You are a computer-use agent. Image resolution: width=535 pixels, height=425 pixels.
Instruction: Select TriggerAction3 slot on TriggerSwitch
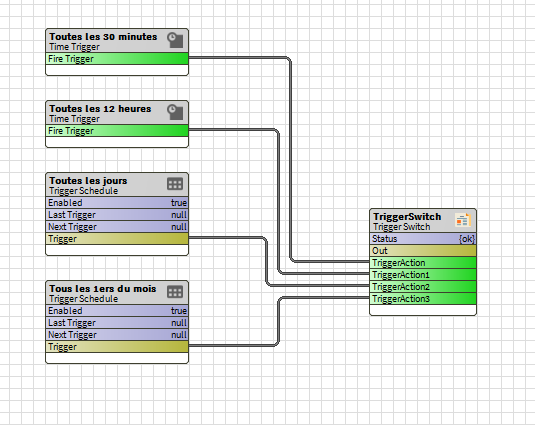(423, 299)
